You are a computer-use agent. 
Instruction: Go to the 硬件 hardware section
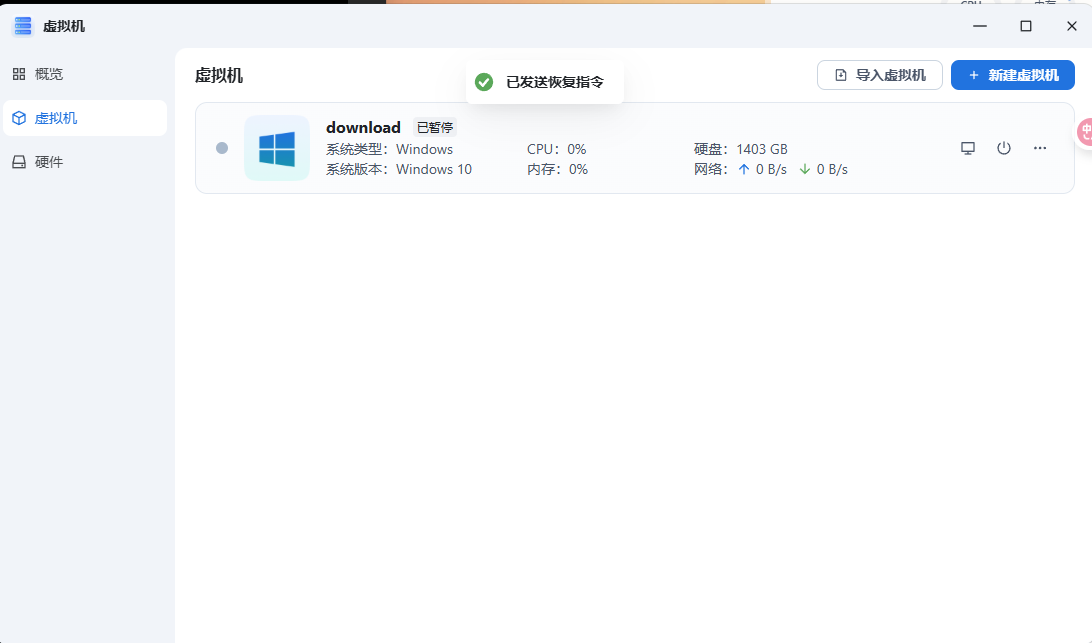coord(48,162)
